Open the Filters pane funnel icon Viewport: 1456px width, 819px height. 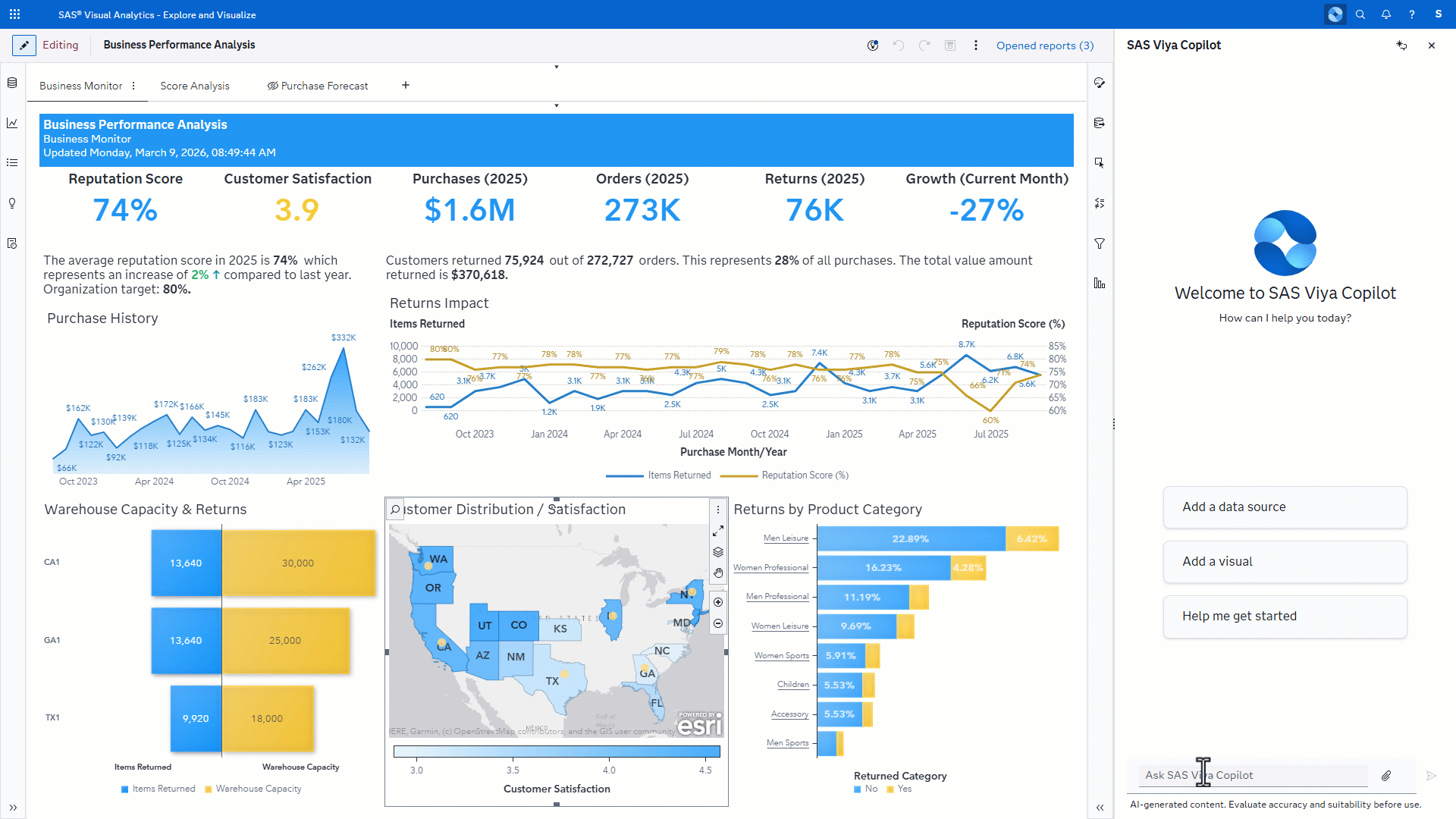coord(1100,243)
